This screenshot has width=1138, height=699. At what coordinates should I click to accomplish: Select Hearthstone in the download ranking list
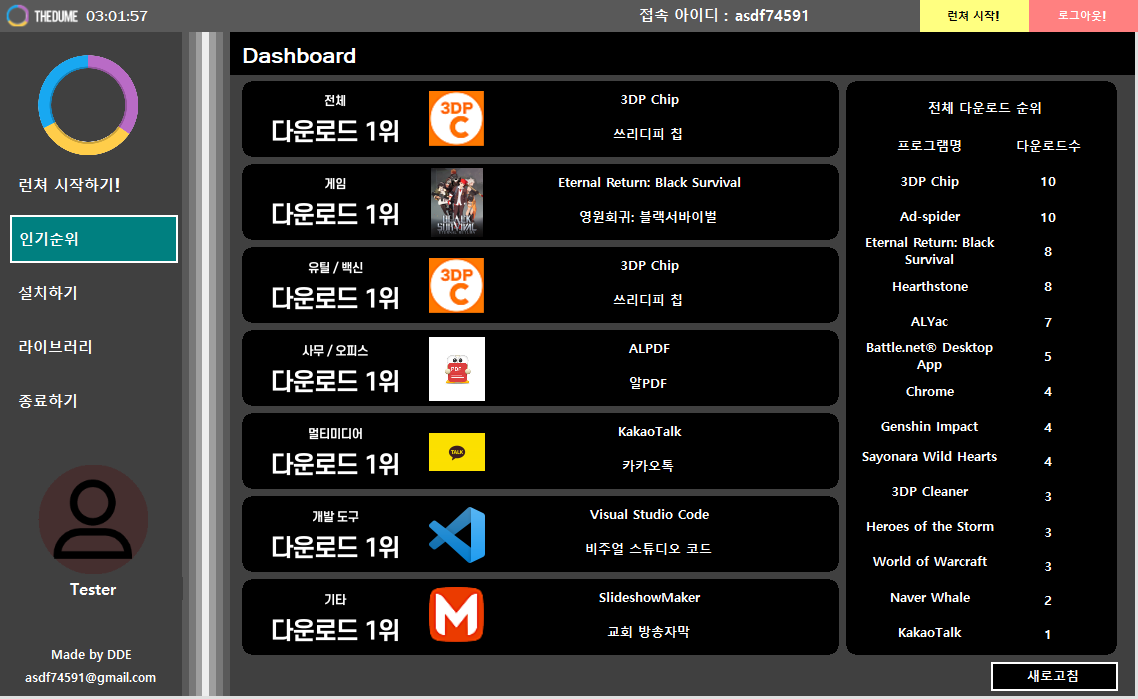(929, 286)
